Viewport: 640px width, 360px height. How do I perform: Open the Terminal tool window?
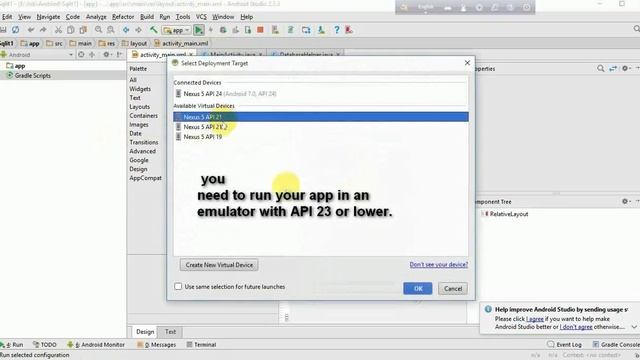click(201, 344)
